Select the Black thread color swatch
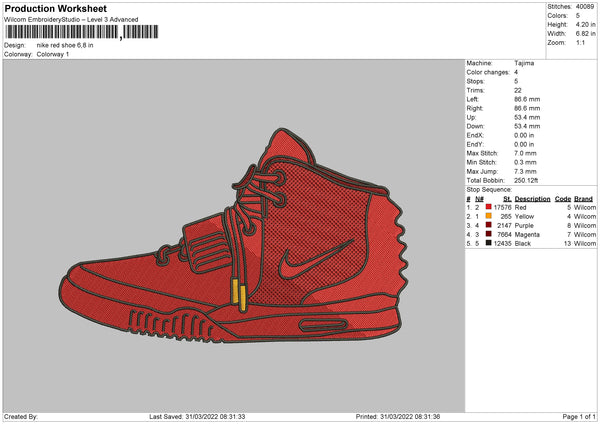 (x=488, y=243)
